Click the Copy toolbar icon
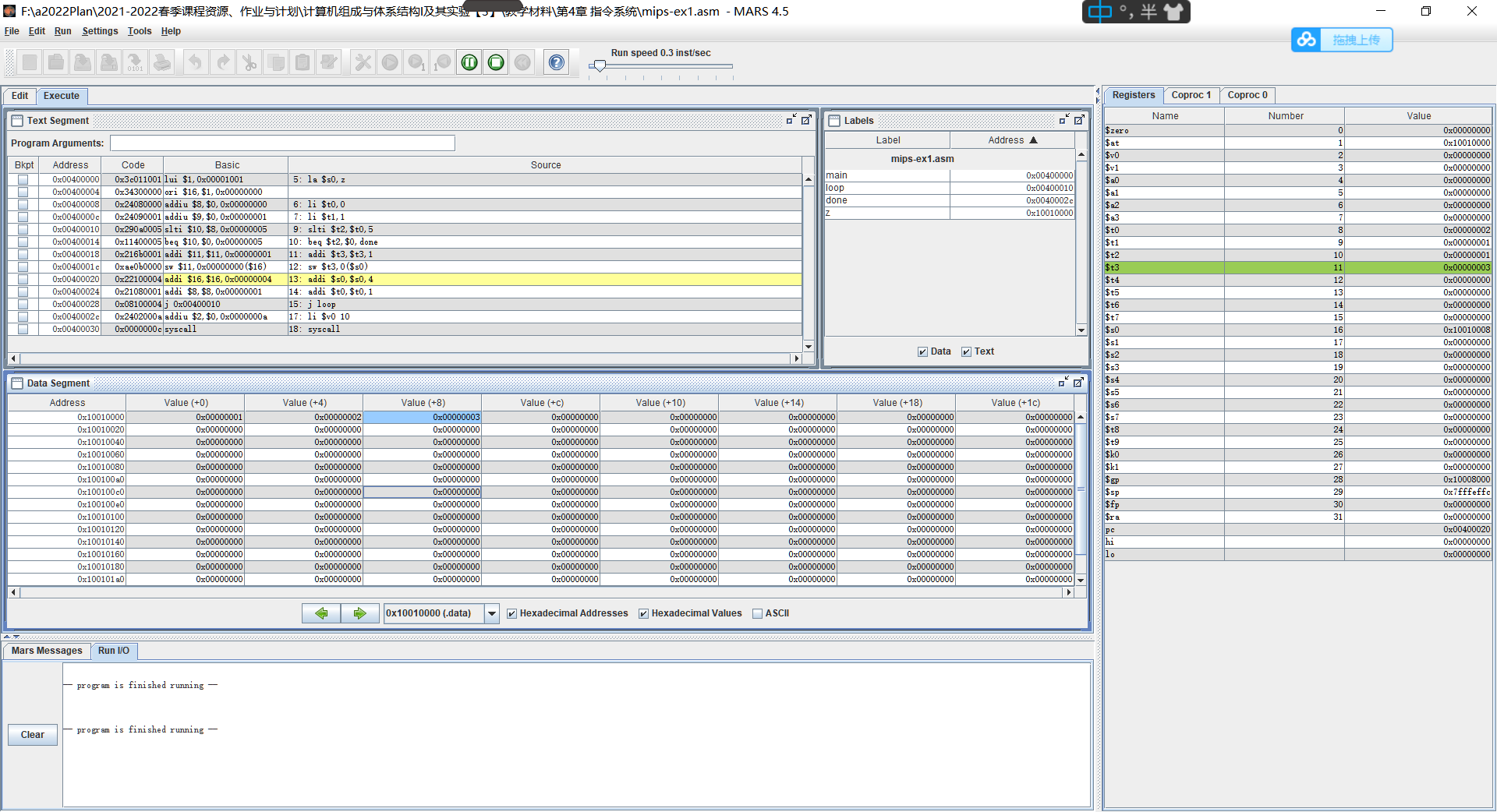This screenshot has width=1497, height=812. point(276,62)
